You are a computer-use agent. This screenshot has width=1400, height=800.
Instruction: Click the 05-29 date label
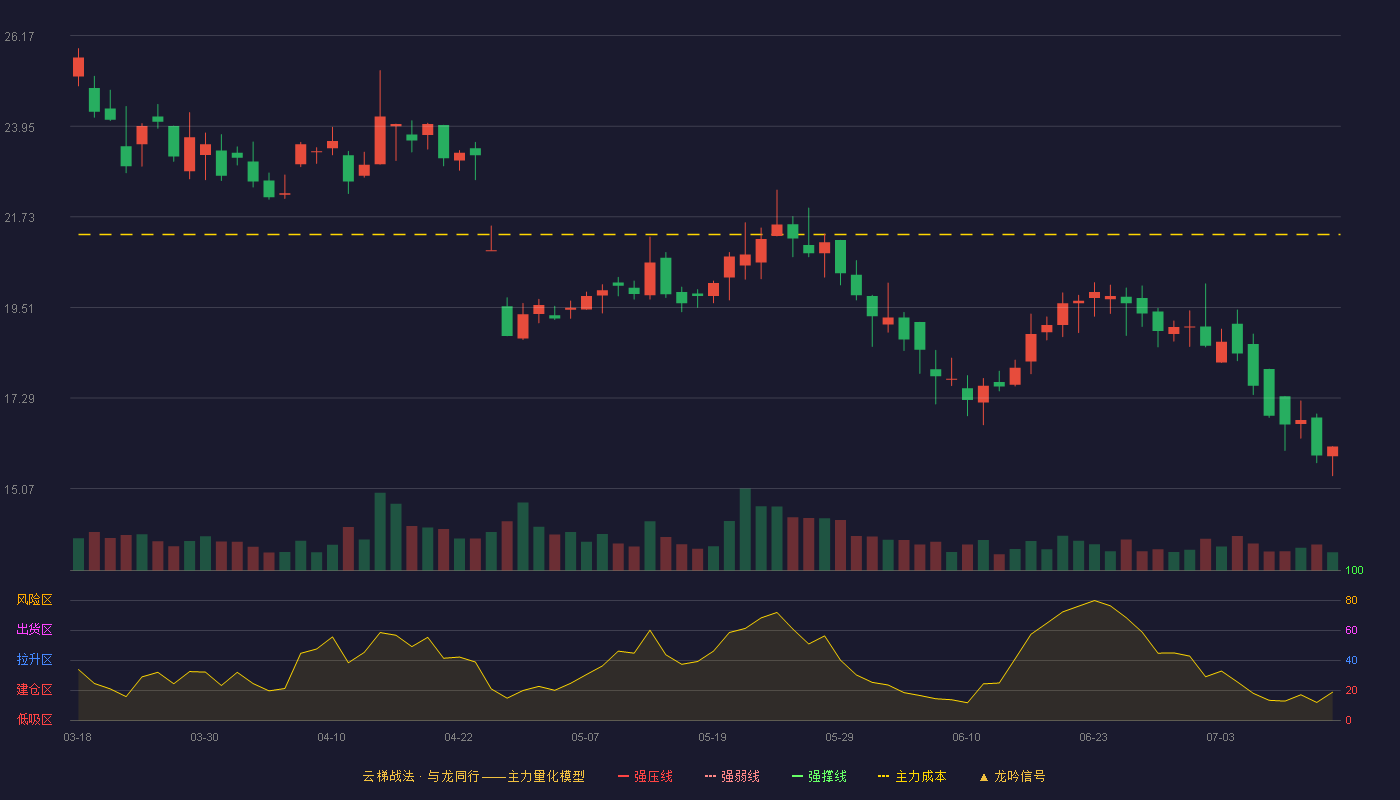pyautogui.click(x=839, y=737)
